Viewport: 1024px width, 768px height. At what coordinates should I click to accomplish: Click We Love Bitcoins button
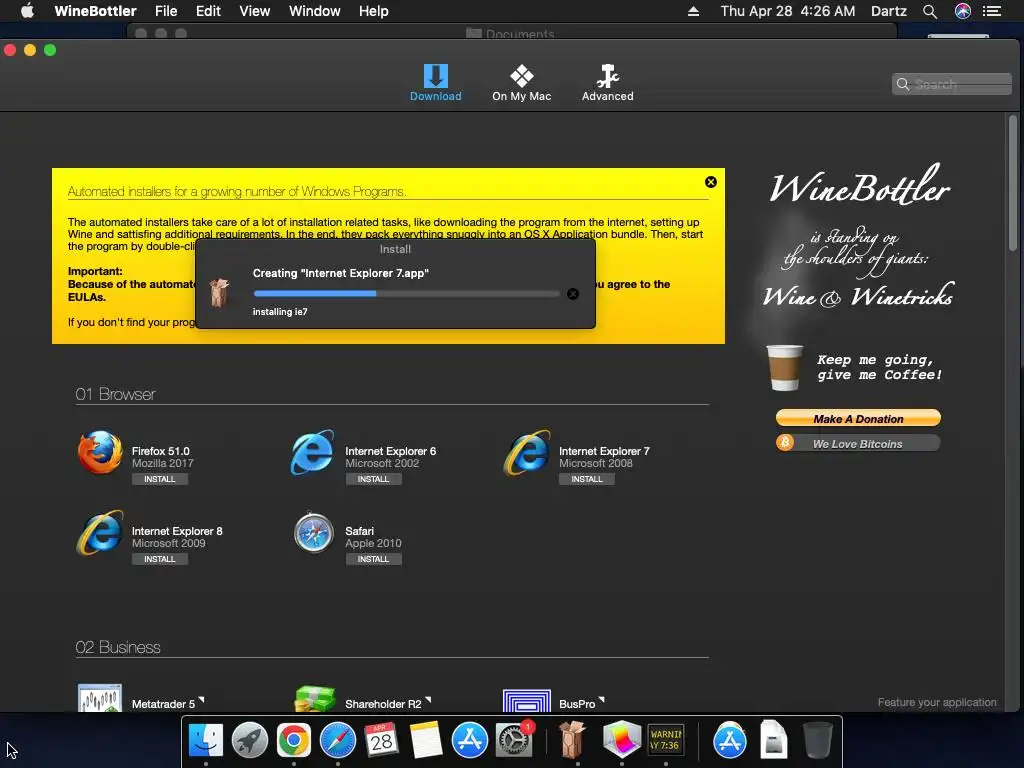[858, 444]
